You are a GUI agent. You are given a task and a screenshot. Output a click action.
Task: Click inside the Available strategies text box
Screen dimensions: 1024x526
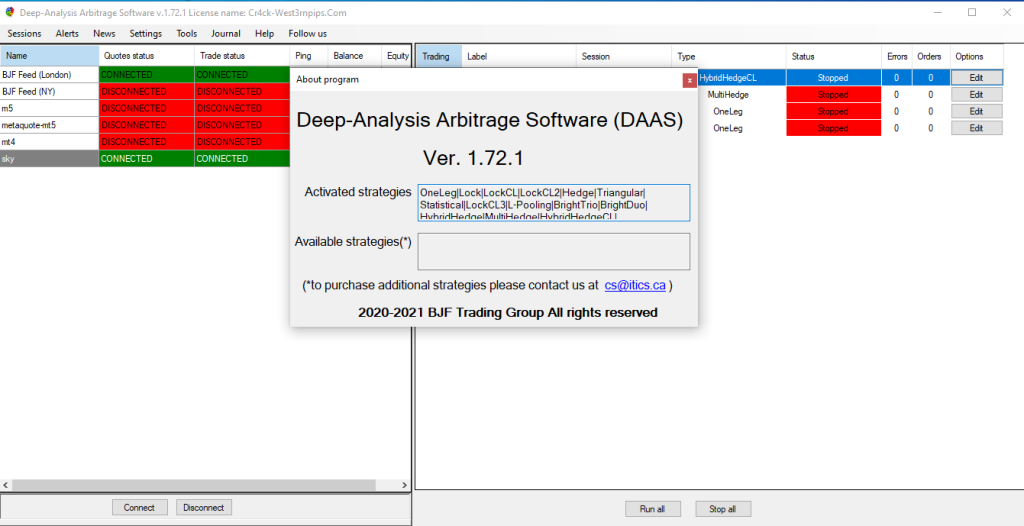(554, 252)
